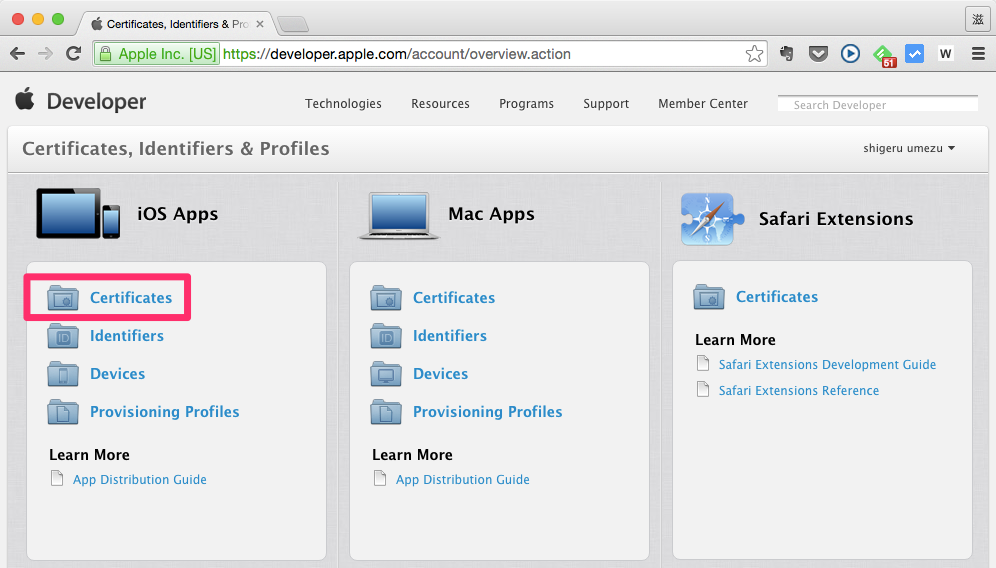The image size is (996, 568).
Task: Open Safari Extensions Development Guide link
Action: pos(828,365)
